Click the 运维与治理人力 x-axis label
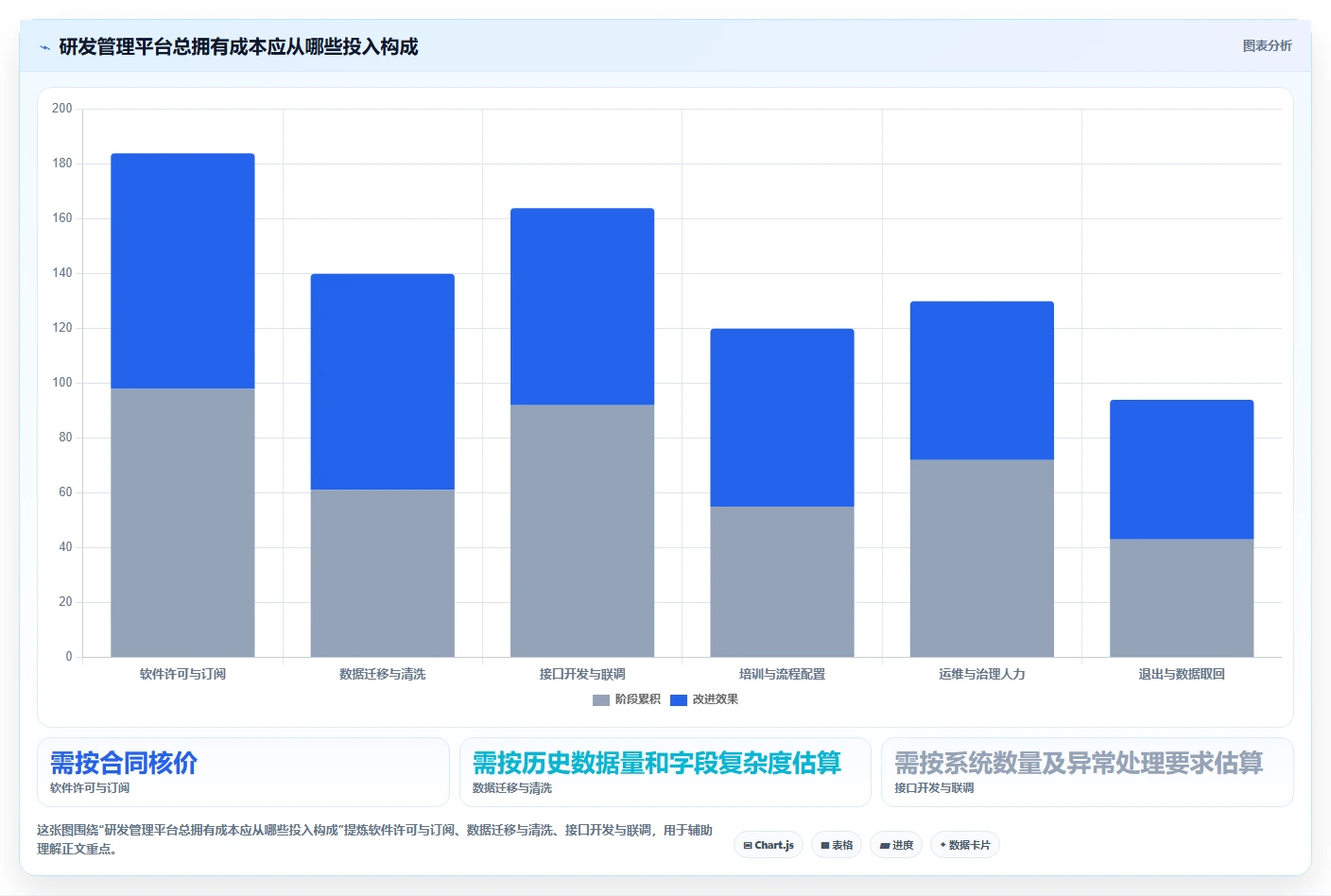 (982, 674)
